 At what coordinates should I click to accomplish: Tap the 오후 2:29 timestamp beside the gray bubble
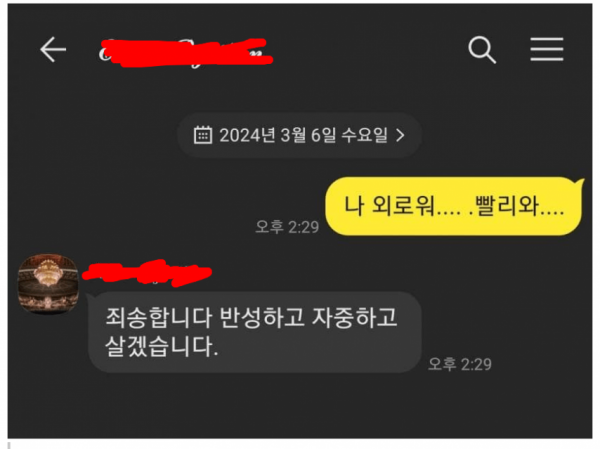(x=460, y=364)
